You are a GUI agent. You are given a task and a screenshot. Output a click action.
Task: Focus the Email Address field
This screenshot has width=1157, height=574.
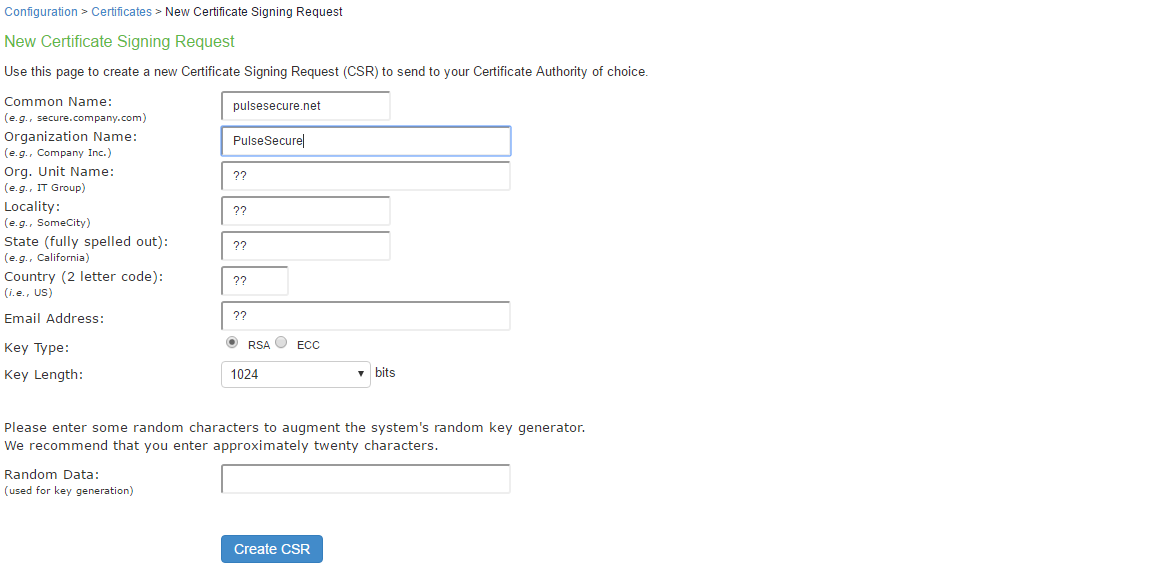click(365, 316)
